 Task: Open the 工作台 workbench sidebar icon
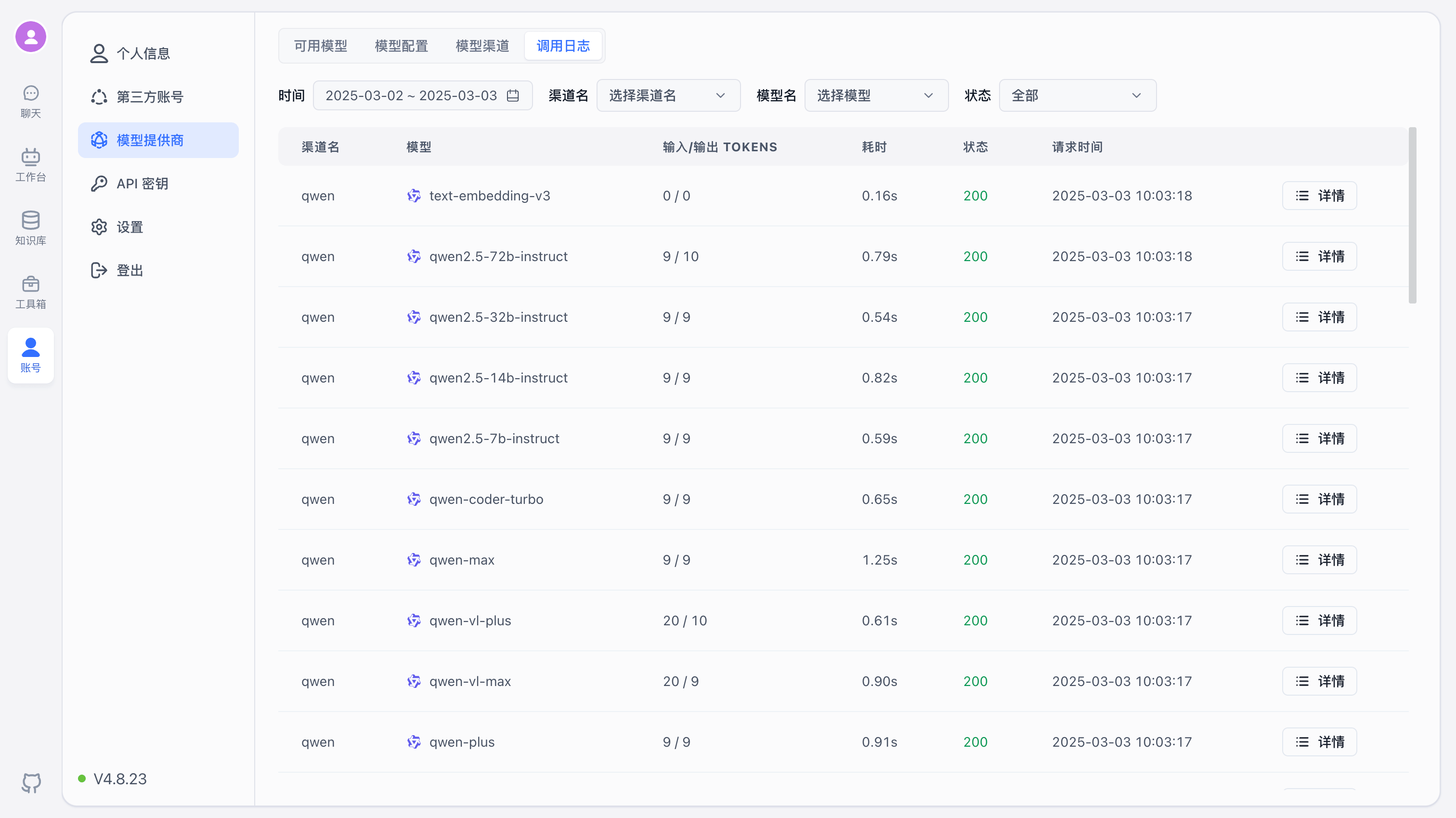tap(30, 164)
